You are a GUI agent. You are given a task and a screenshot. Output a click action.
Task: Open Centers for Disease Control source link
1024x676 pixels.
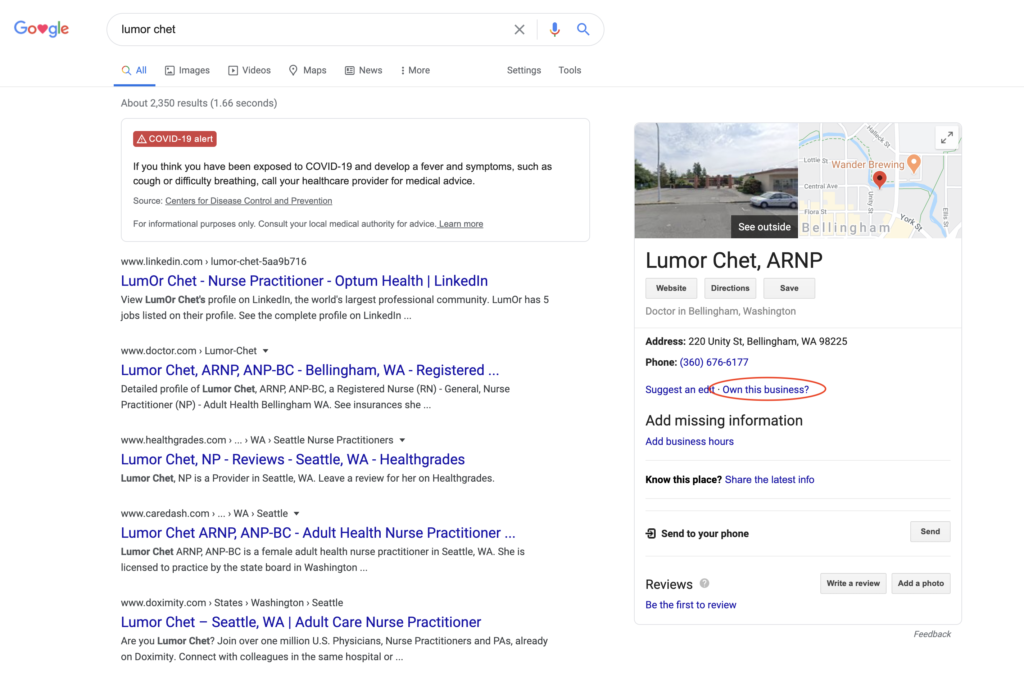coord(249,201)
